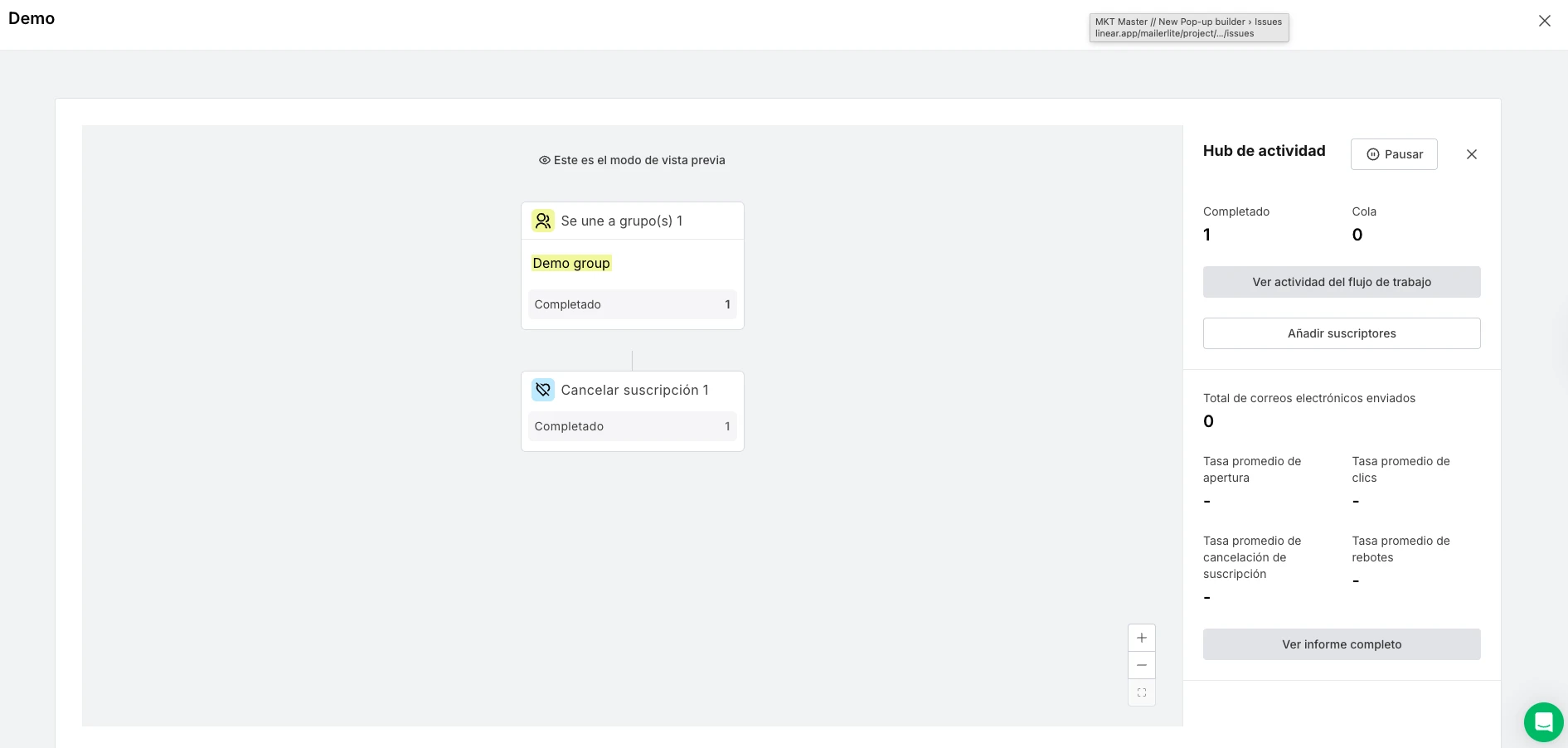Image resolution: width=1568 pixels, height=748 pixels.
Task: Close the Demo preview window
Action: coord(1544,21)
